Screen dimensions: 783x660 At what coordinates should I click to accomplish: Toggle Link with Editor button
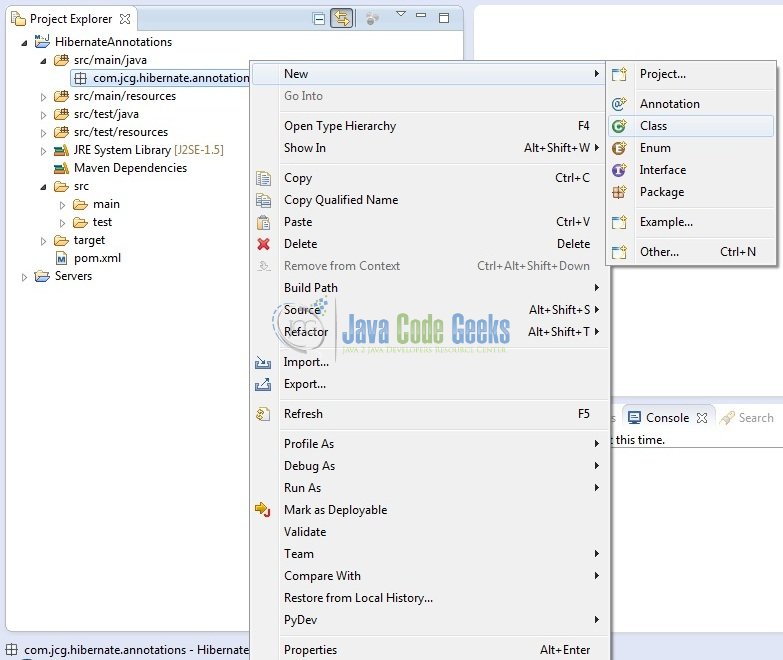click(x=342, y=18)
